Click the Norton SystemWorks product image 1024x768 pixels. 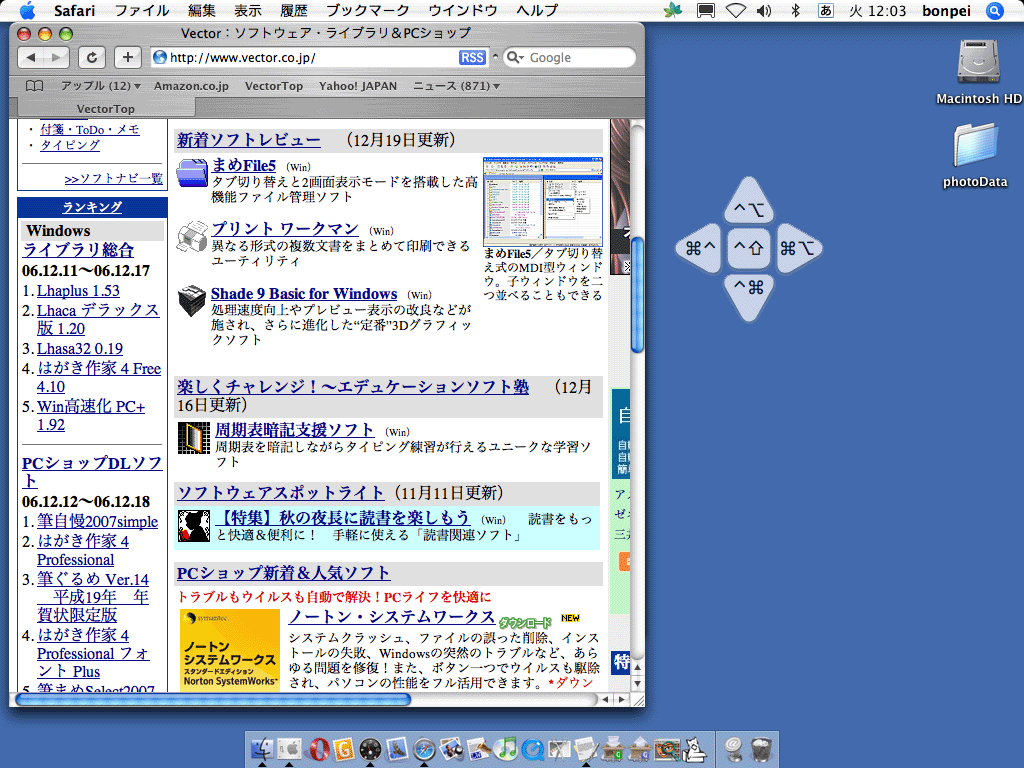point(230,649)
